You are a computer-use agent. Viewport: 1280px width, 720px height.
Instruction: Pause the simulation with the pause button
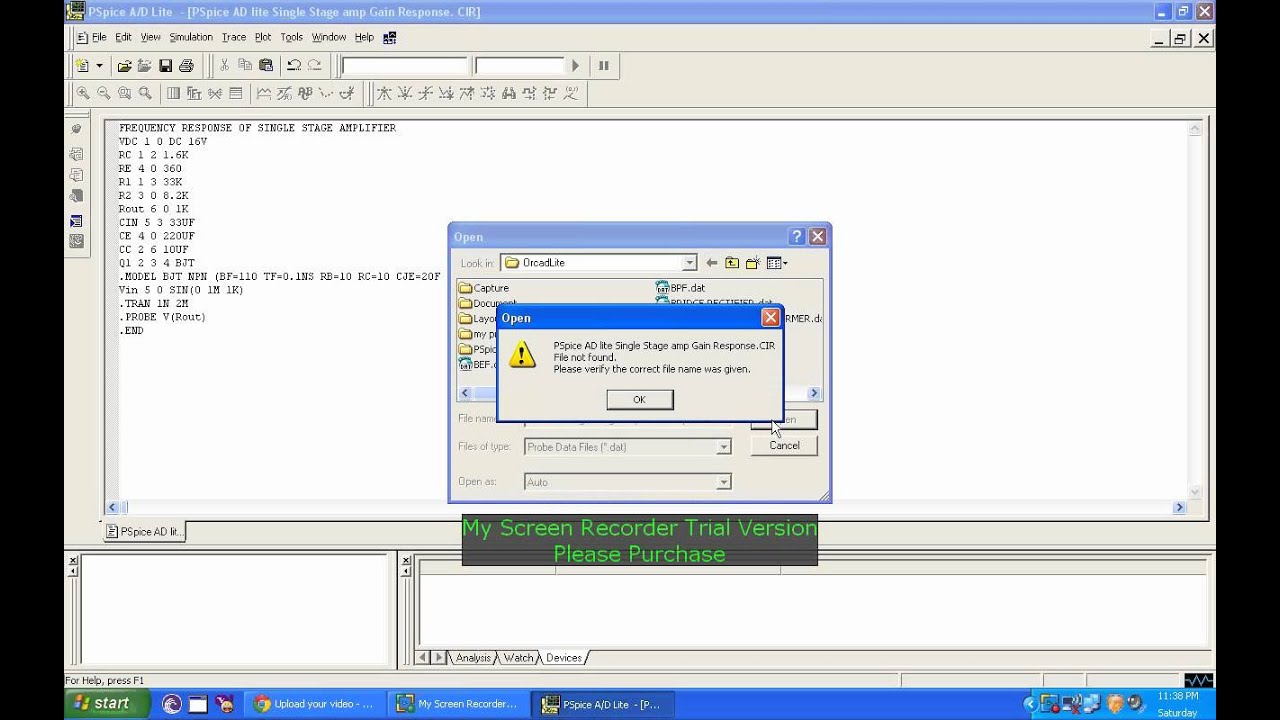[x=604, y=66]
